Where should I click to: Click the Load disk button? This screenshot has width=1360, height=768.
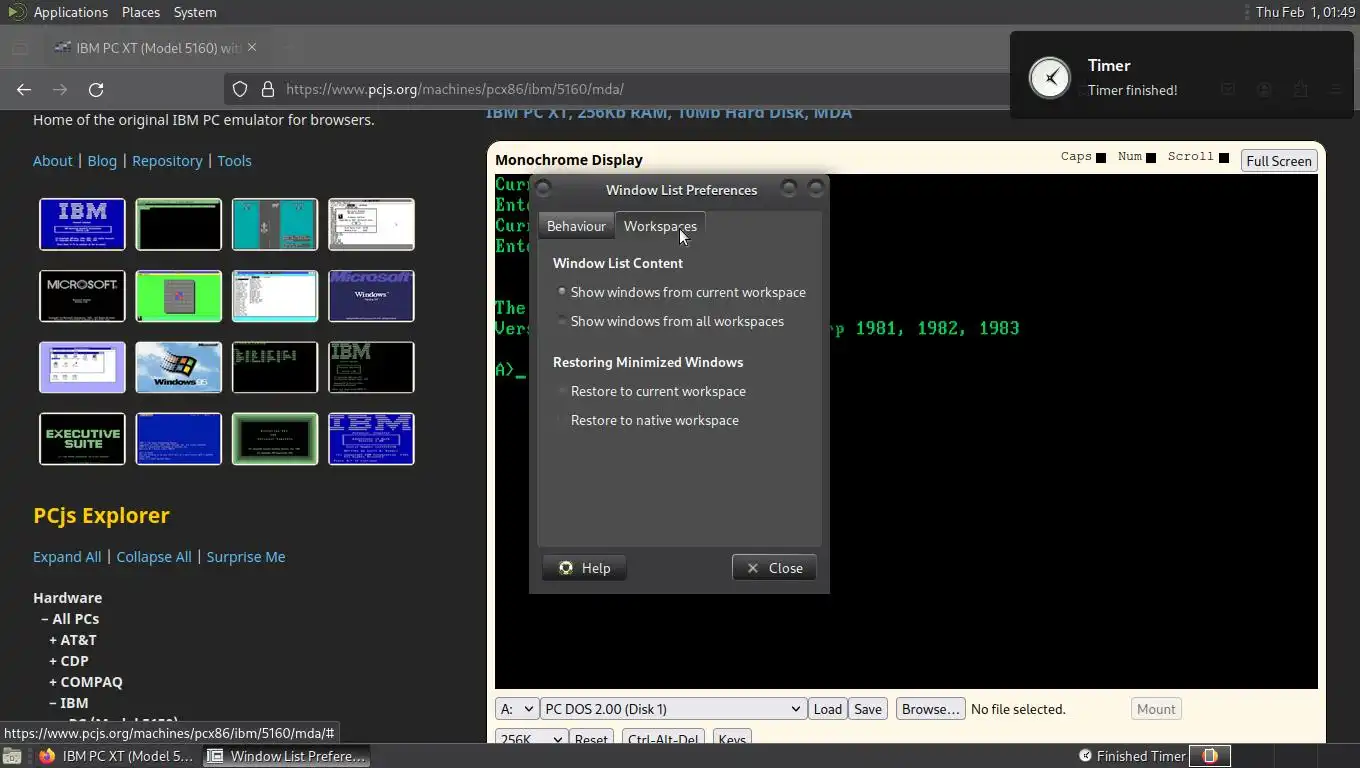[827, 709]
